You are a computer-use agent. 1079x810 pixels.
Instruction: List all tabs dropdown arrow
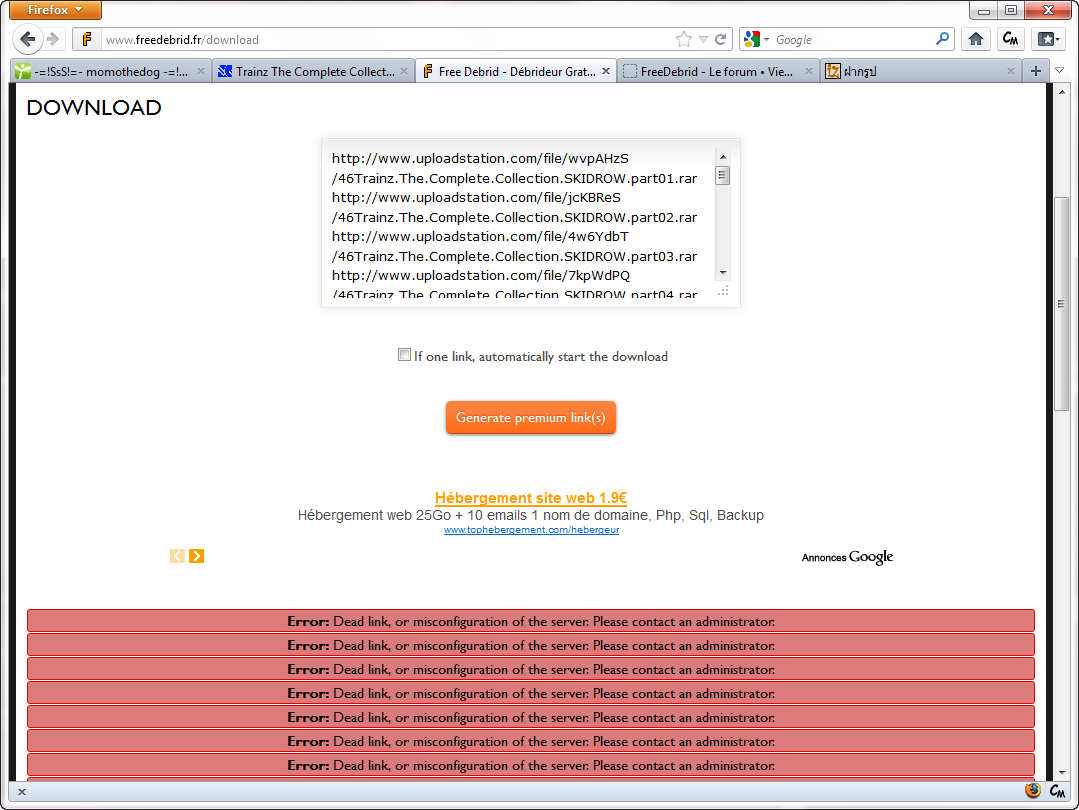point(1060,71)
